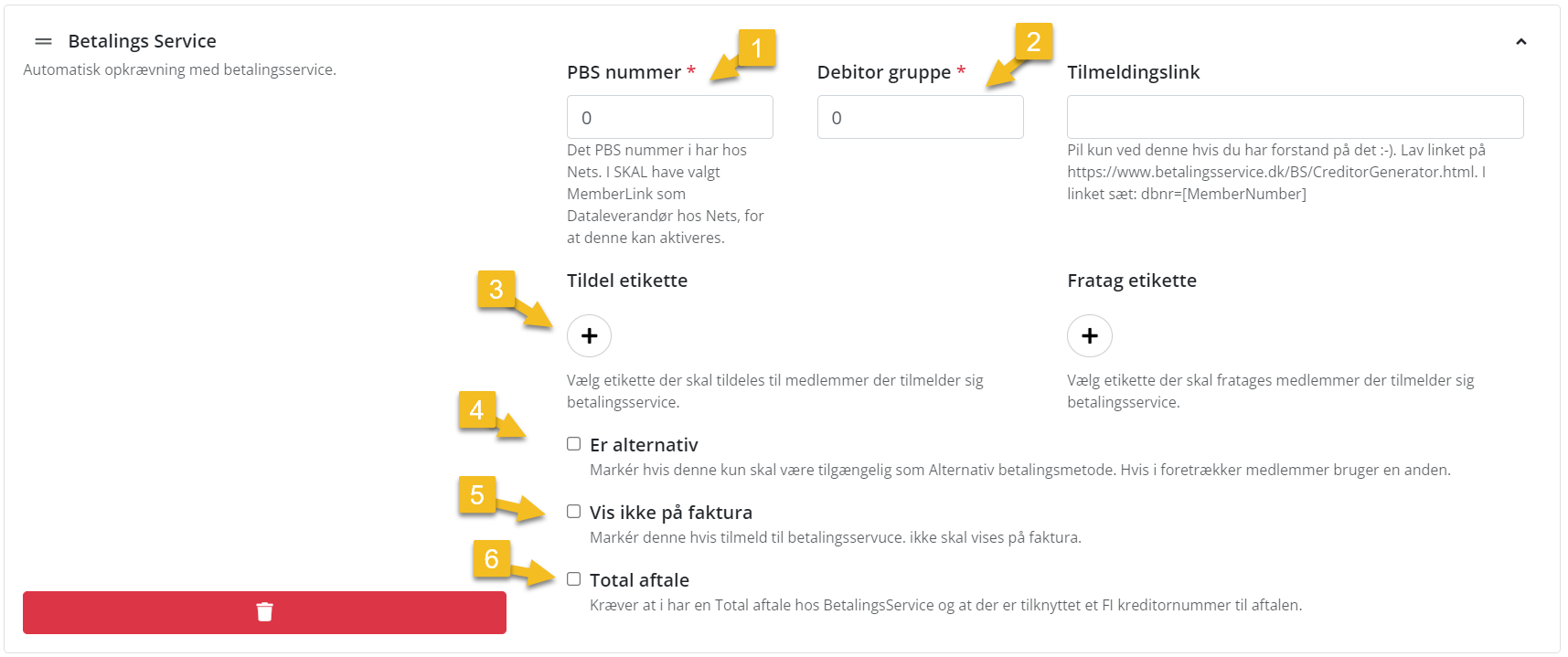
Task: Delete this payment method with trash button
Action: point(264,612)
